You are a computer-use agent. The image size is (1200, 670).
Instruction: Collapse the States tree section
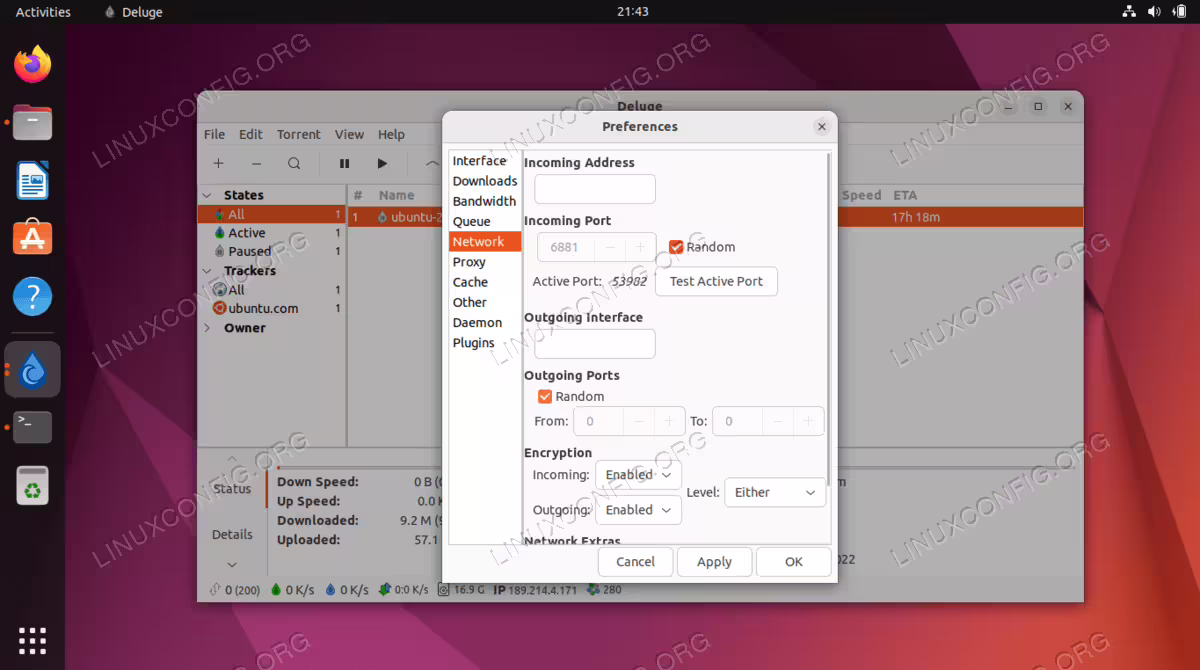pyautogui.click(x=207, y=195)
